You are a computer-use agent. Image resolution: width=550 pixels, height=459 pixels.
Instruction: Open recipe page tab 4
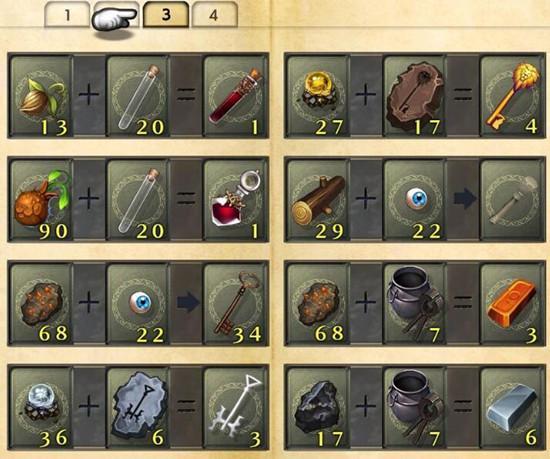215,15
